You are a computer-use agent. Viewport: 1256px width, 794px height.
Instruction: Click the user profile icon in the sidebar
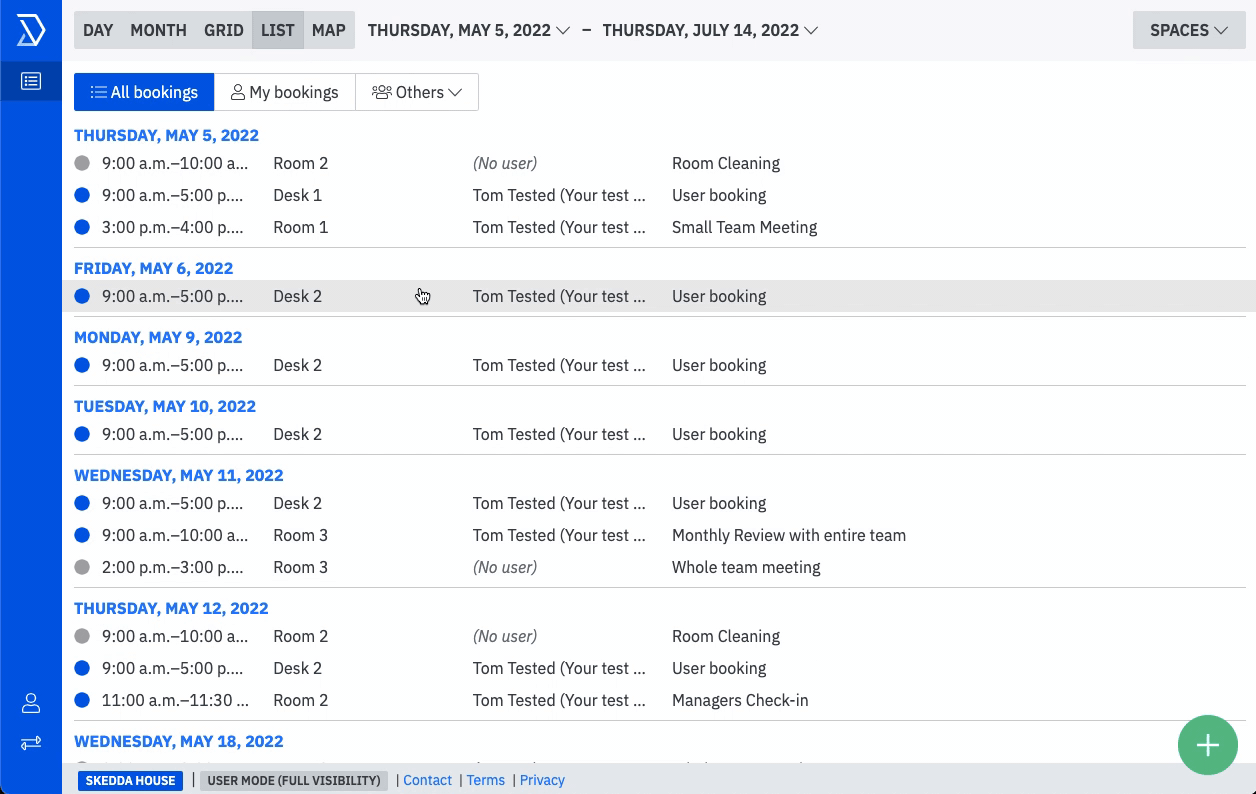[30, 703]
